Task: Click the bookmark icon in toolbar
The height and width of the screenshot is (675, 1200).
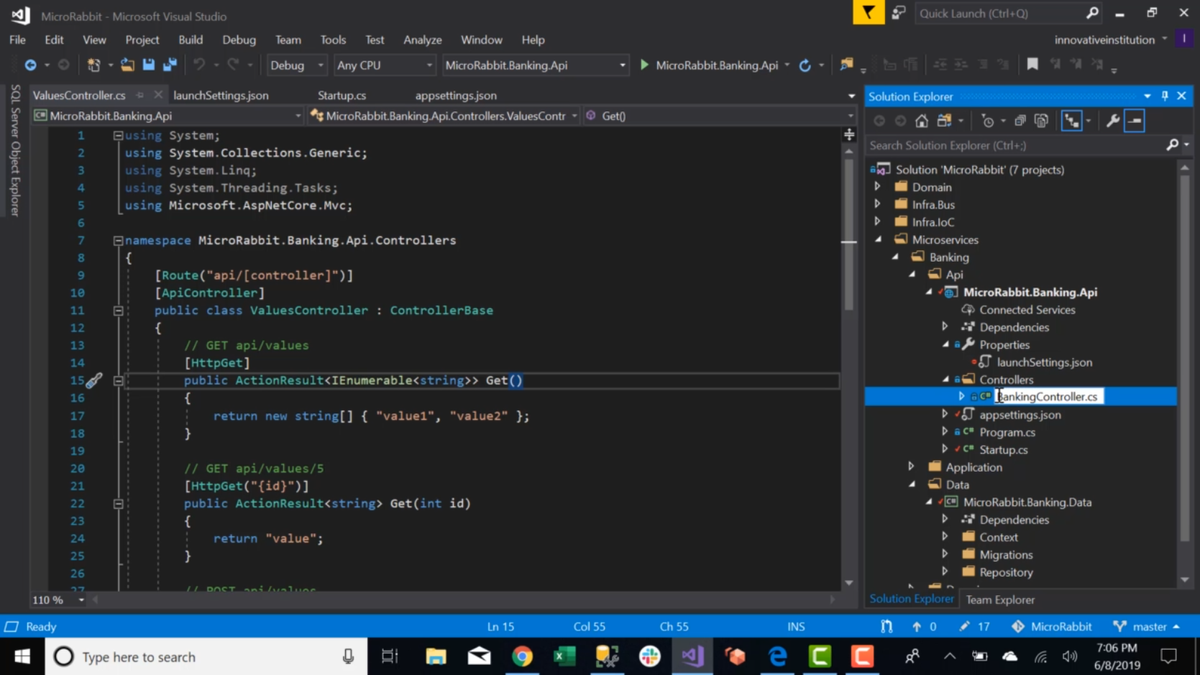Action: [1032, 65]
